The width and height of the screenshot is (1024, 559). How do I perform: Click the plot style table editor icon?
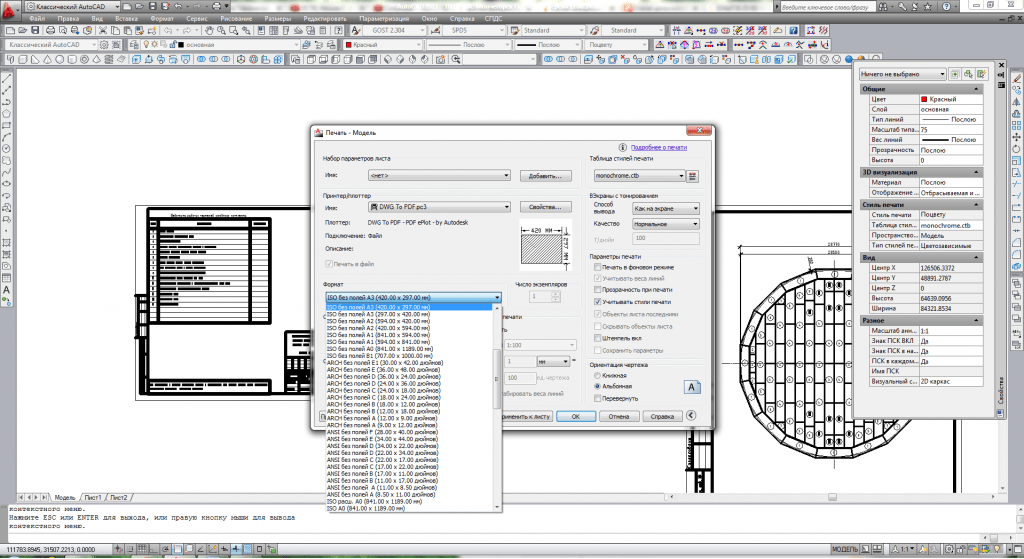pyautogui.click(x=691, y=176)
